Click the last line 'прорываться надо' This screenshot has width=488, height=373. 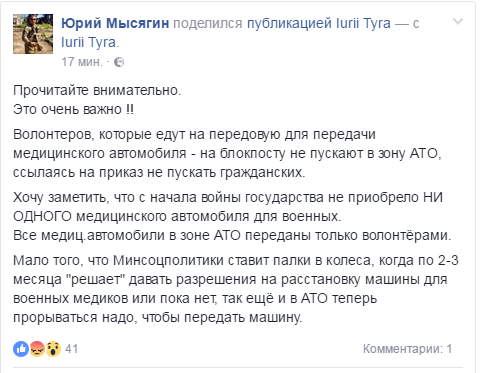click(x=158, y=317)
